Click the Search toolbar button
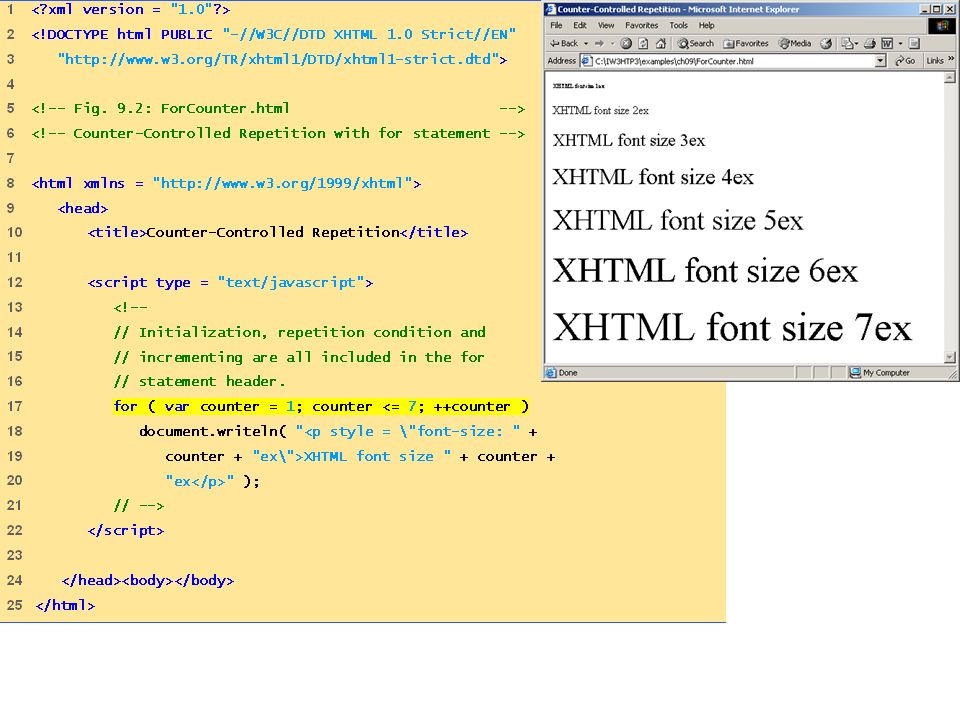 point(696,43)
